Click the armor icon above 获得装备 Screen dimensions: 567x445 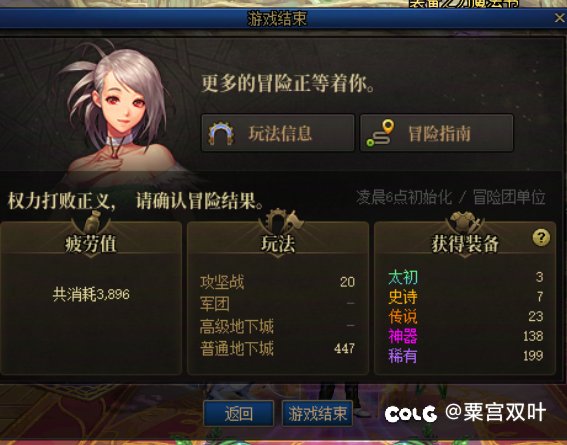(x=465, y=221)
